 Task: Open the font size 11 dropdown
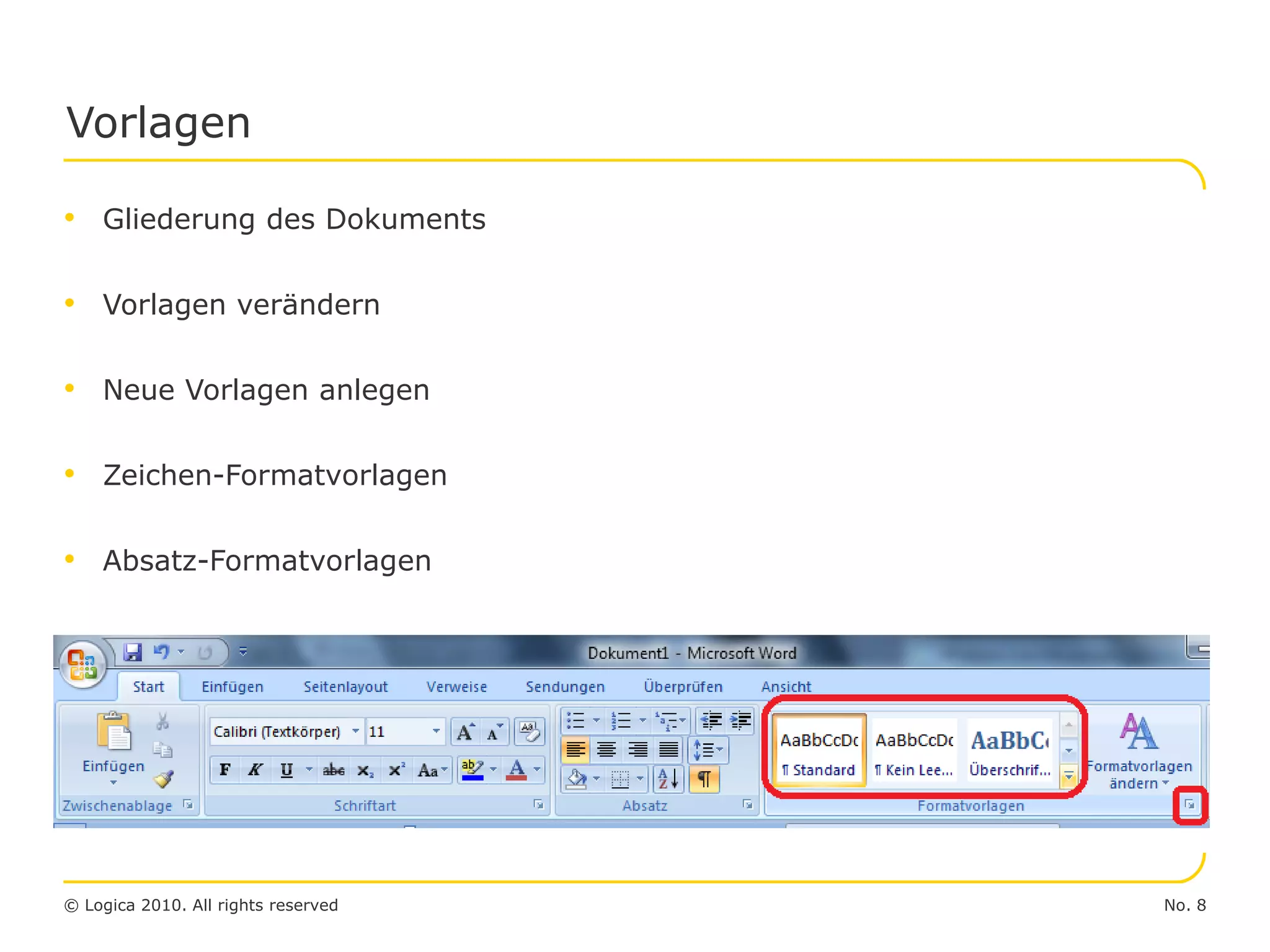coord(436,732)
